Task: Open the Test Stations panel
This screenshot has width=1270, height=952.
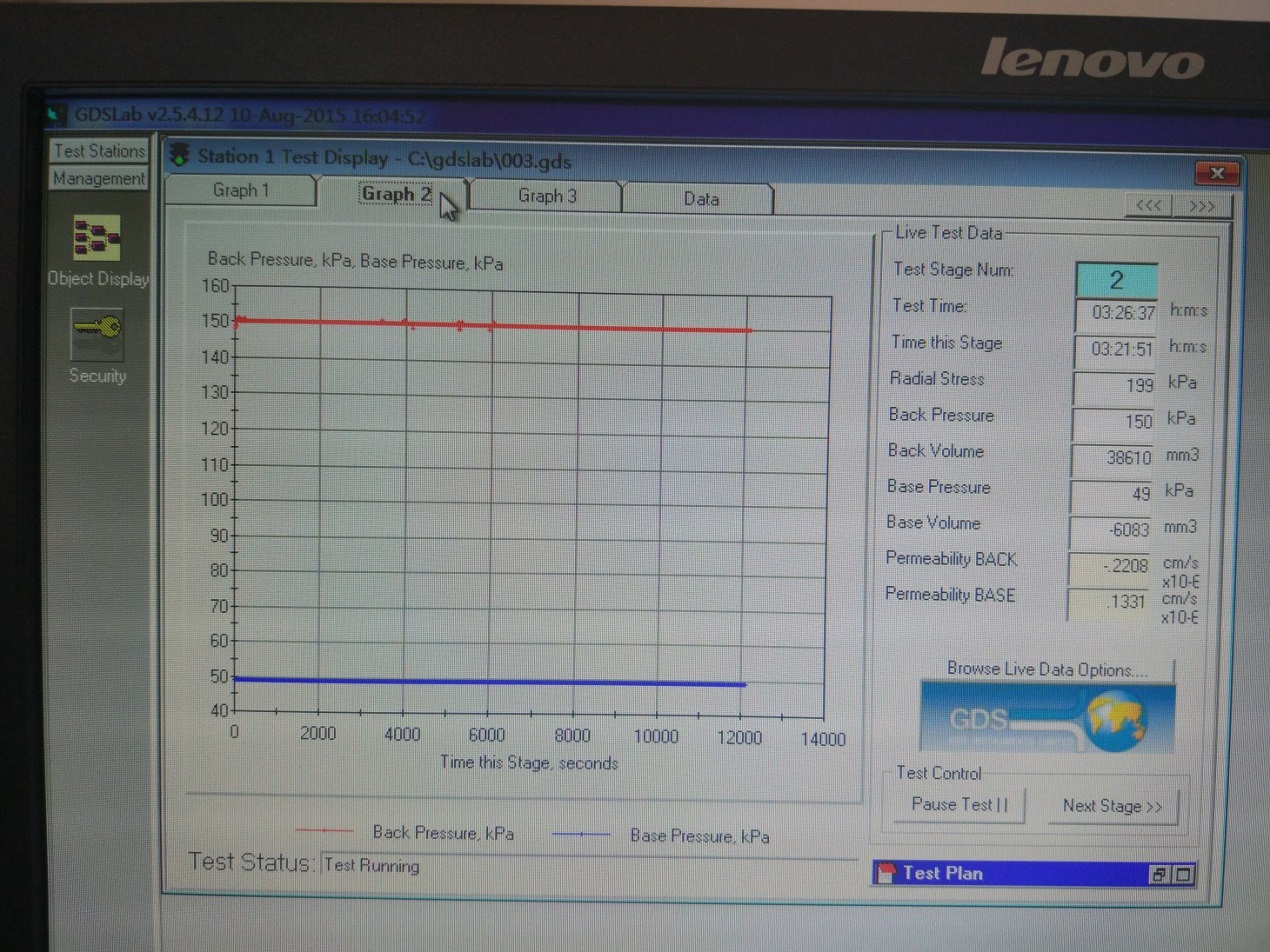Action: [x=99, y=151]
